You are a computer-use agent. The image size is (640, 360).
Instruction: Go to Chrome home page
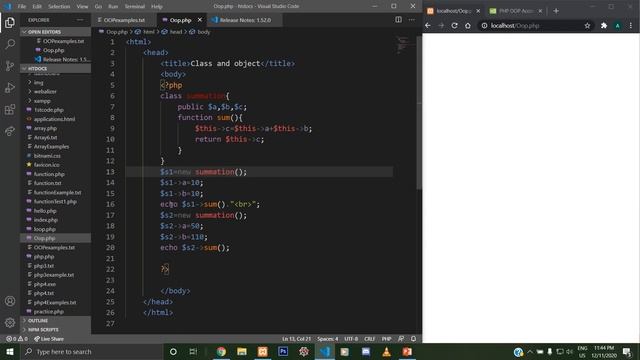click(468, 26)
